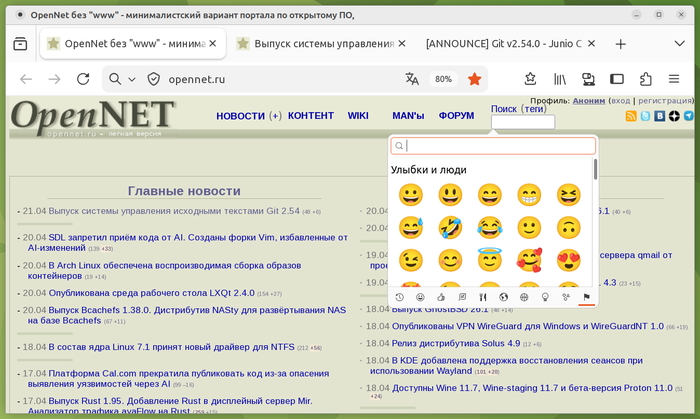Insert the heart-eyes emoji
The width and height of the screenshot is (700, 419).
coord(568,261)
